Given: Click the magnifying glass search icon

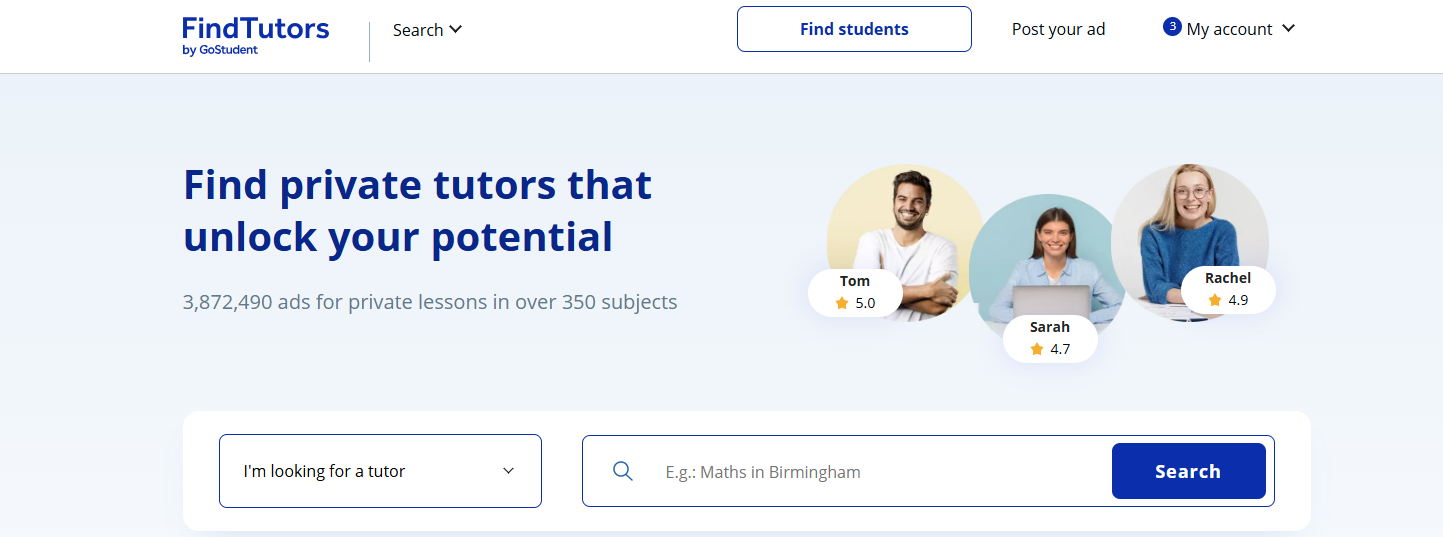Looking at the screenshot, I should pyautogui.click(x=623, y=471).
